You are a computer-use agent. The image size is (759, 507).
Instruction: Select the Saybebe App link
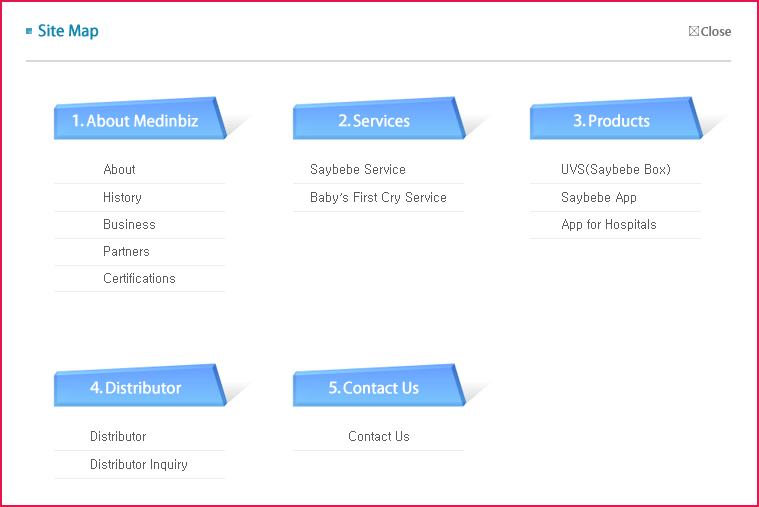[x=599, y=198]
